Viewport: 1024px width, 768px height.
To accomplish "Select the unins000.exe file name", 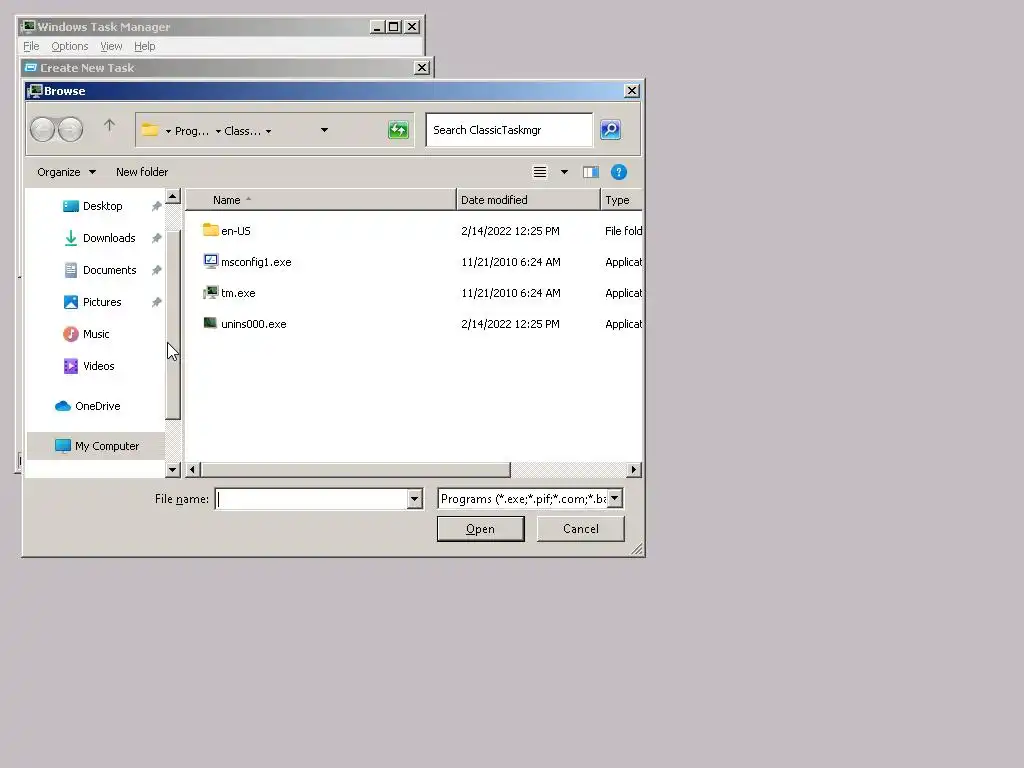I will tap(253, 324).
